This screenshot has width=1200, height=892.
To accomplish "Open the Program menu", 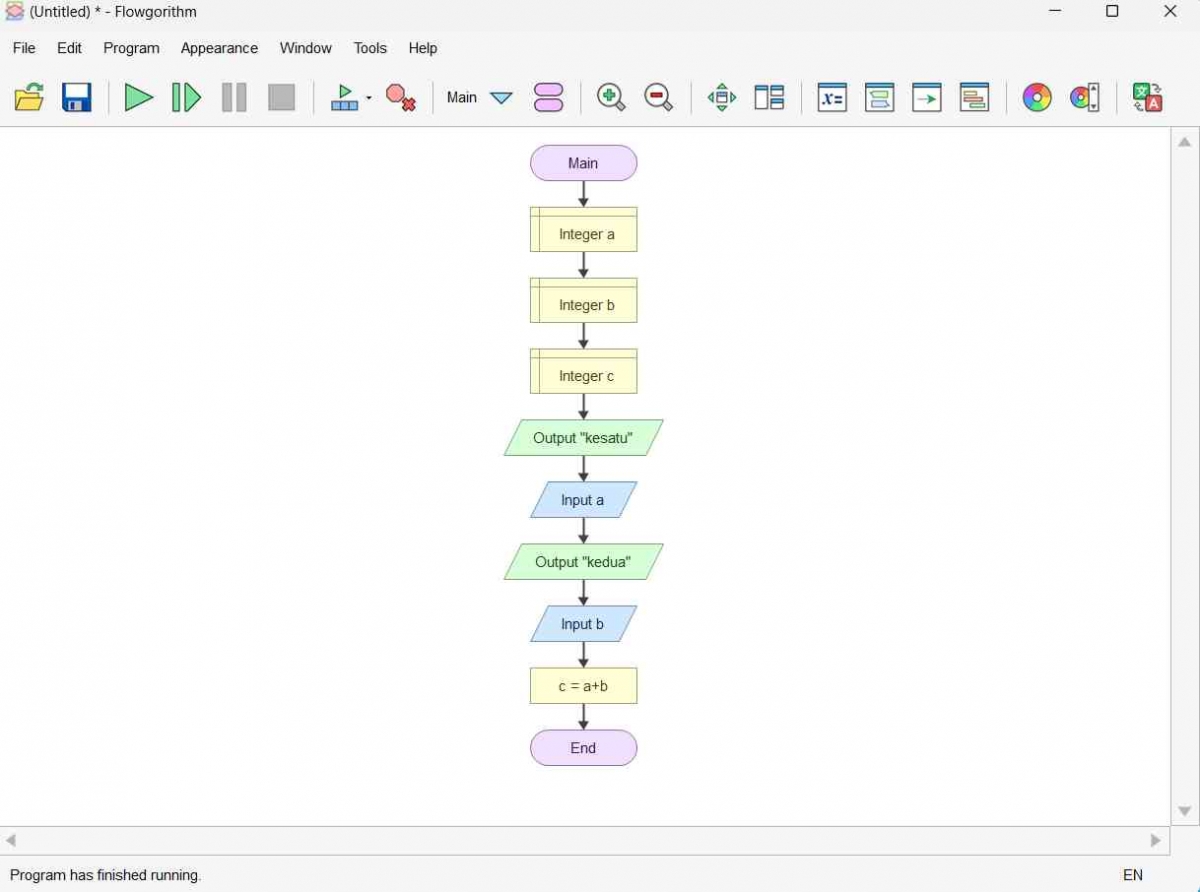I will tap(131, 48).
